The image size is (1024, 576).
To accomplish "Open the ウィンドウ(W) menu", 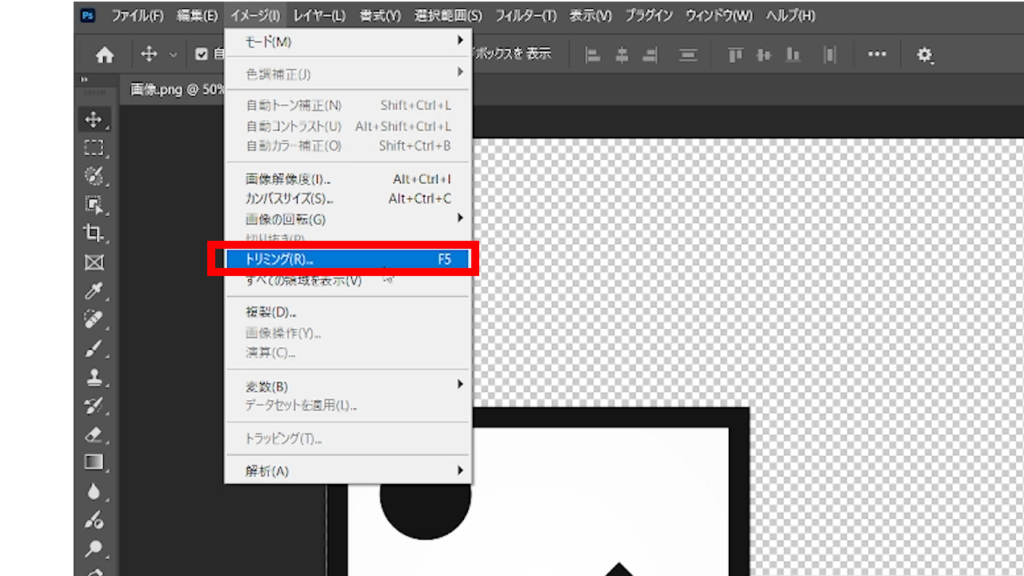I will pos(718,16).
